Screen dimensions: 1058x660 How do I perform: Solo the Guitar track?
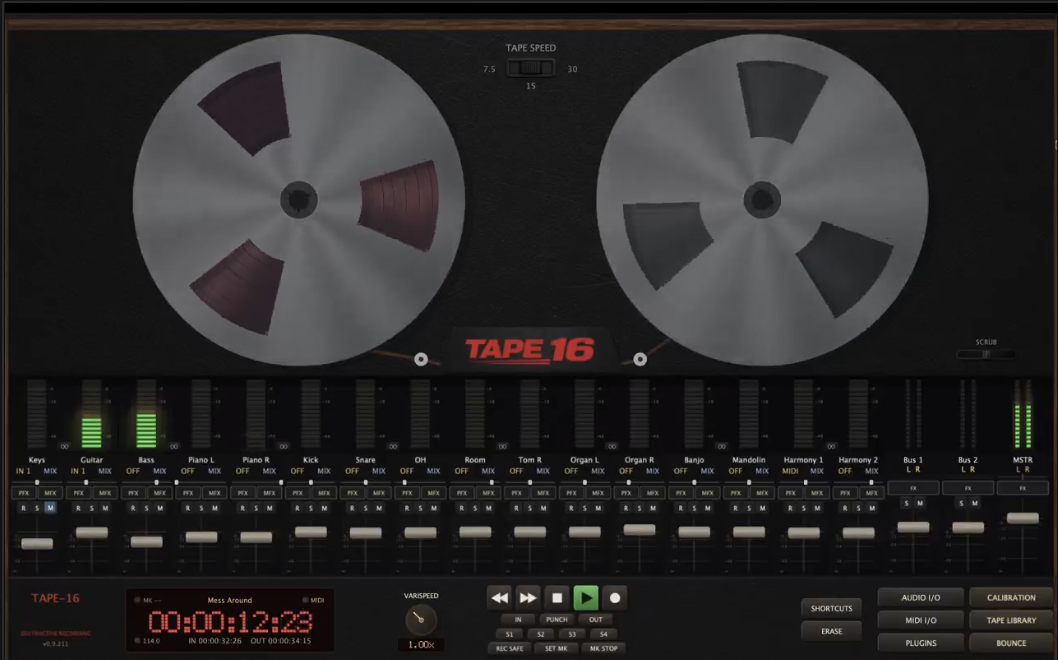(x=92, y=507)
